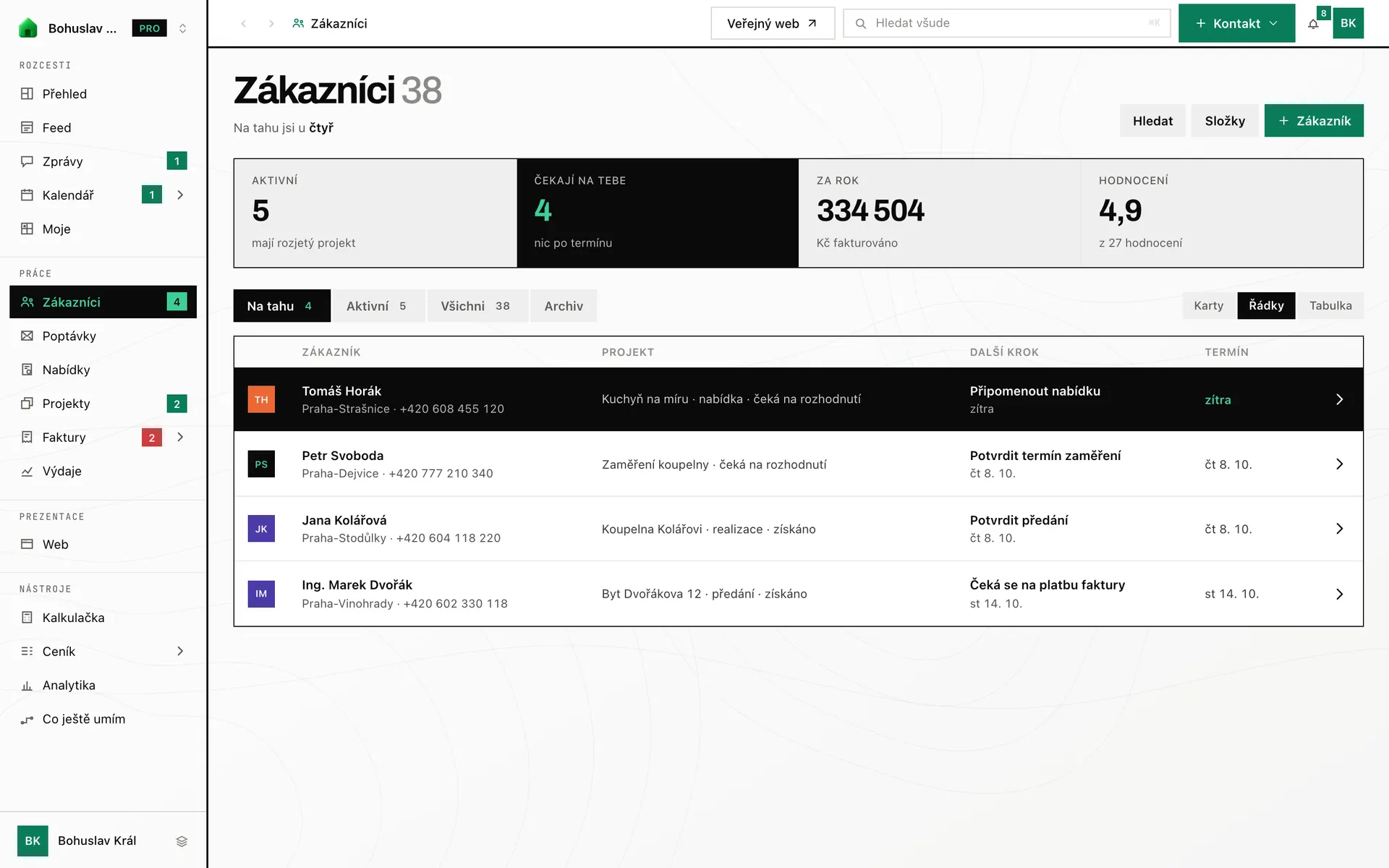1389x868 pixels.
Task: Open Petr Svoboda row chevron
Action: coord(1339,464)
